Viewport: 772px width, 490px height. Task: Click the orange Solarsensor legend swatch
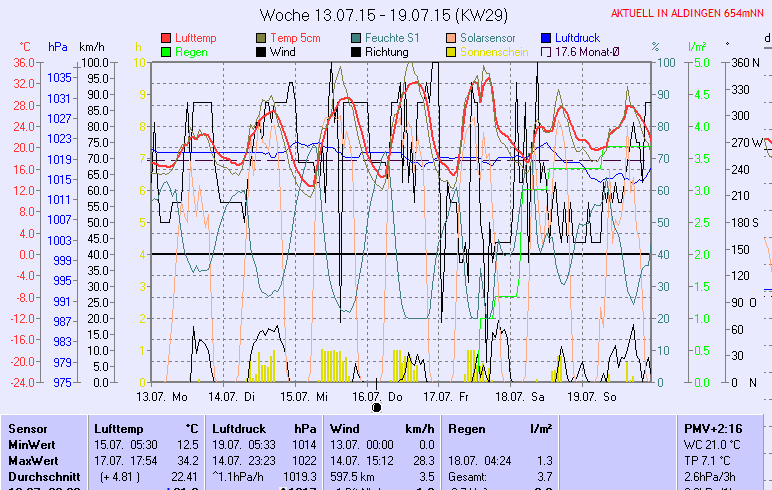click(452, 38)
